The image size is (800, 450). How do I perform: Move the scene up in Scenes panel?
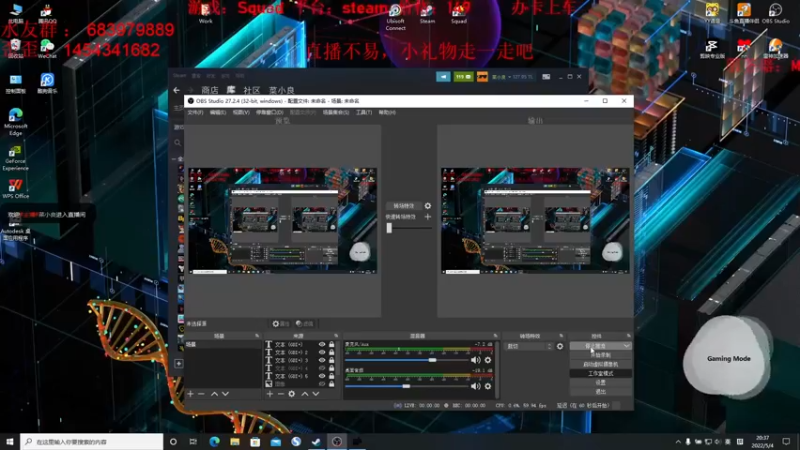[x=214, y=394]
